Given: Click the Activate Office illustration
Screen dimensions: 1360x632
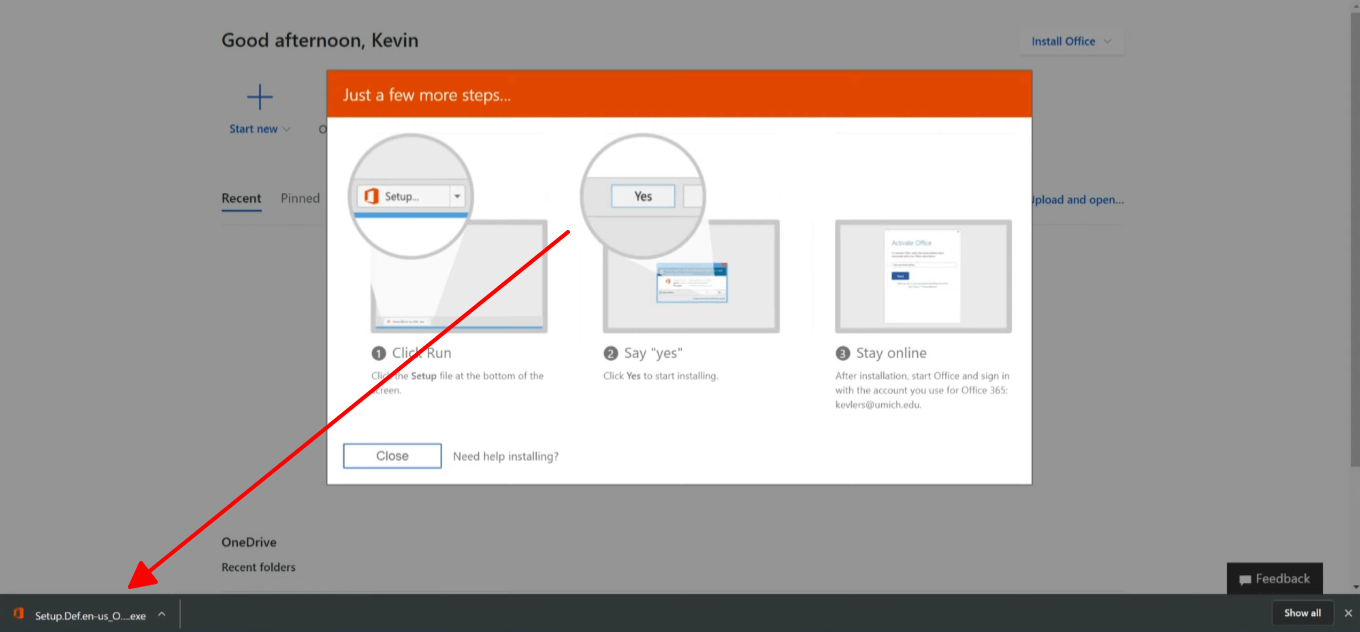Looking at the screenshot, I should coord(923,275).
